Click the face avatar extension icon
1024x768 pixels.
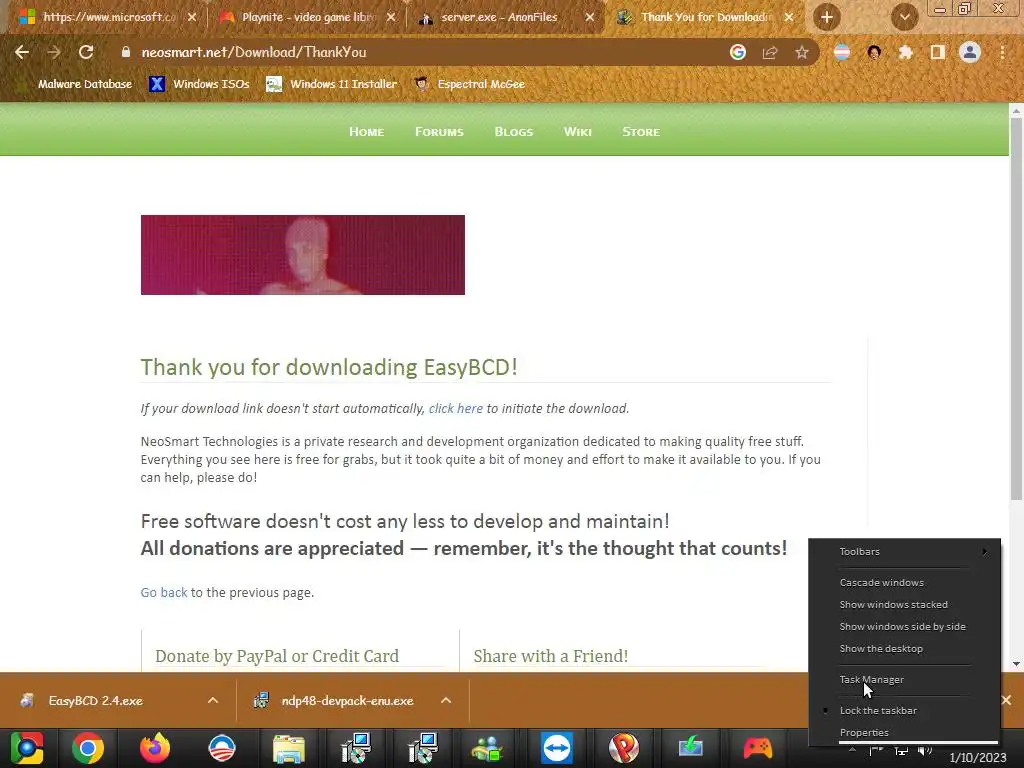click(874, 52)
